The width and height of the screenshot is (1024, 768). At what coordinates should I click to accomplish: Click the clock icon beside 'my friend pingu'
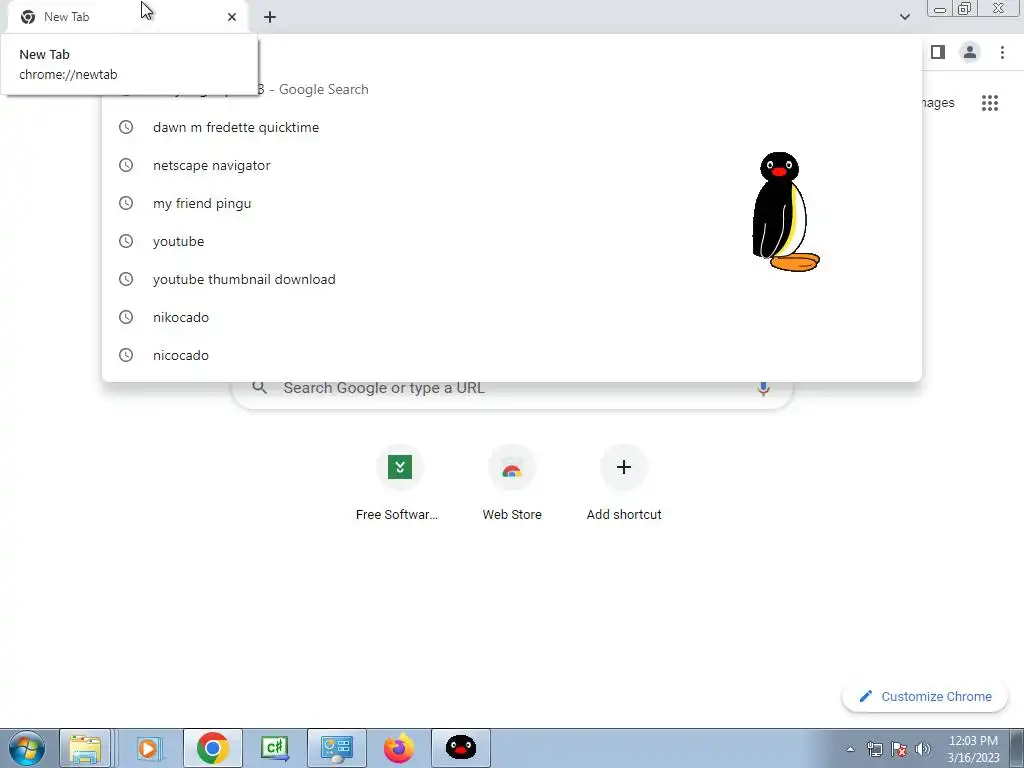tap(126, 203)
